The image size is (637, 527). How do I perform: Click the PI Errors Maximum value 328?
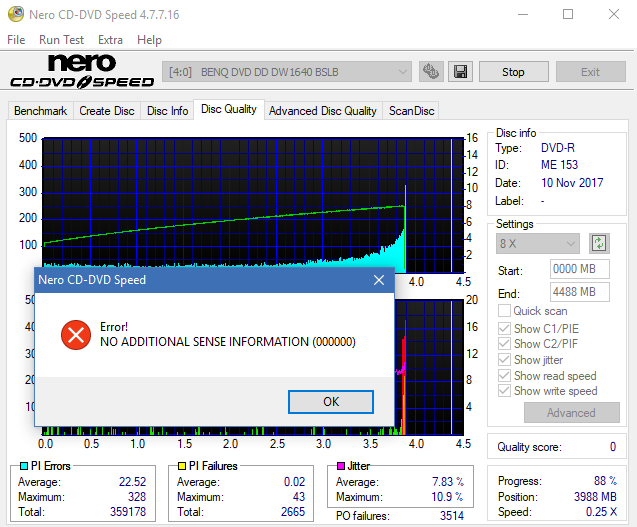click(x=137, y=497)
